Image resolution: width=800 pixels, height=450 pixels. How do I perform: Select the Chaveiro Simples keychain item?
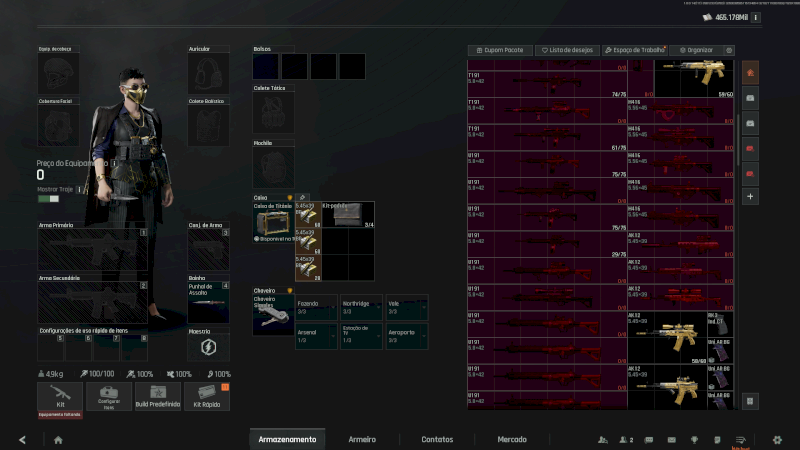point(273,315)
